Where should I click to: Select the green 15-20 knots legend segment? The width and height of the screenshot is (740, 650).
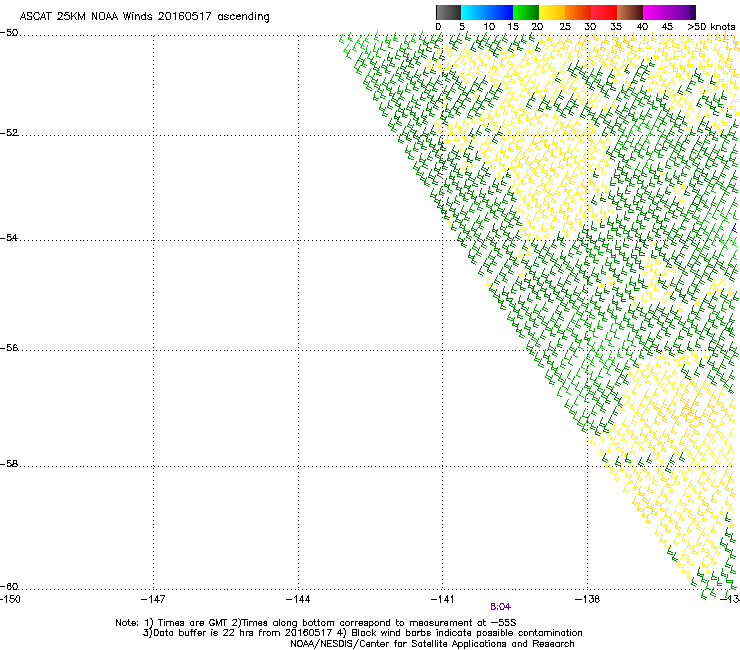pos(526,12)
